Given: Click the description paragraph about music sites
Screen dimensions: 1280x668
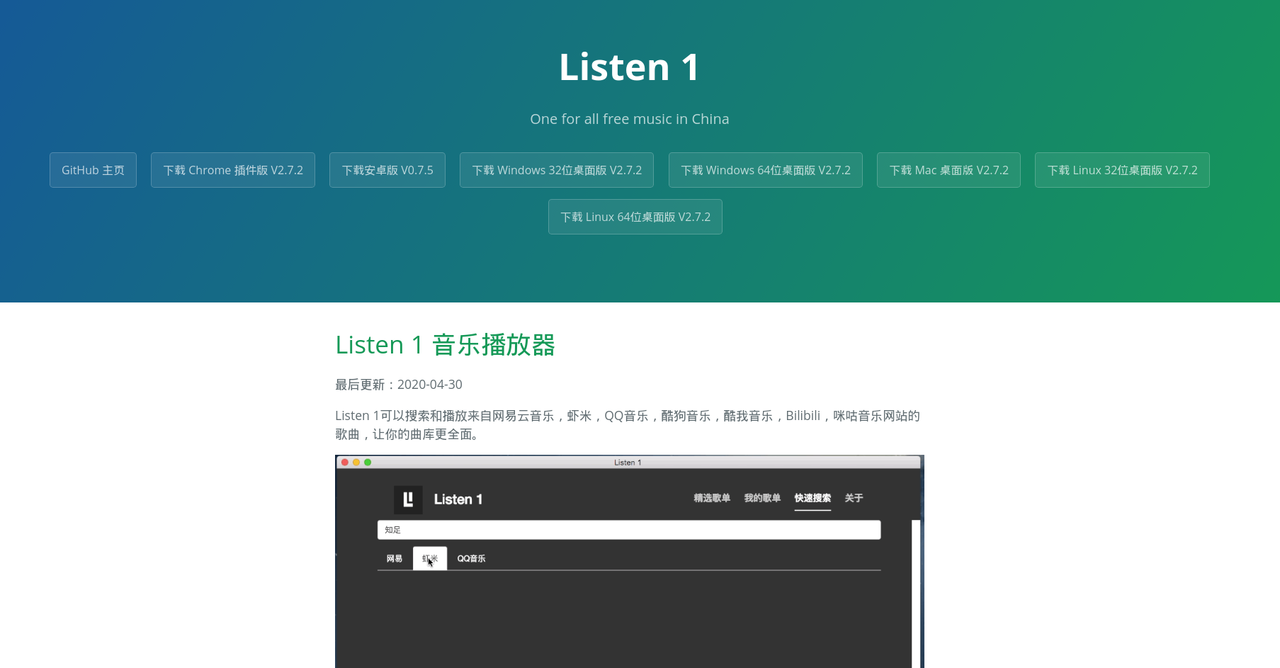Looking at the screenshot, I should (x=628, y=424).
